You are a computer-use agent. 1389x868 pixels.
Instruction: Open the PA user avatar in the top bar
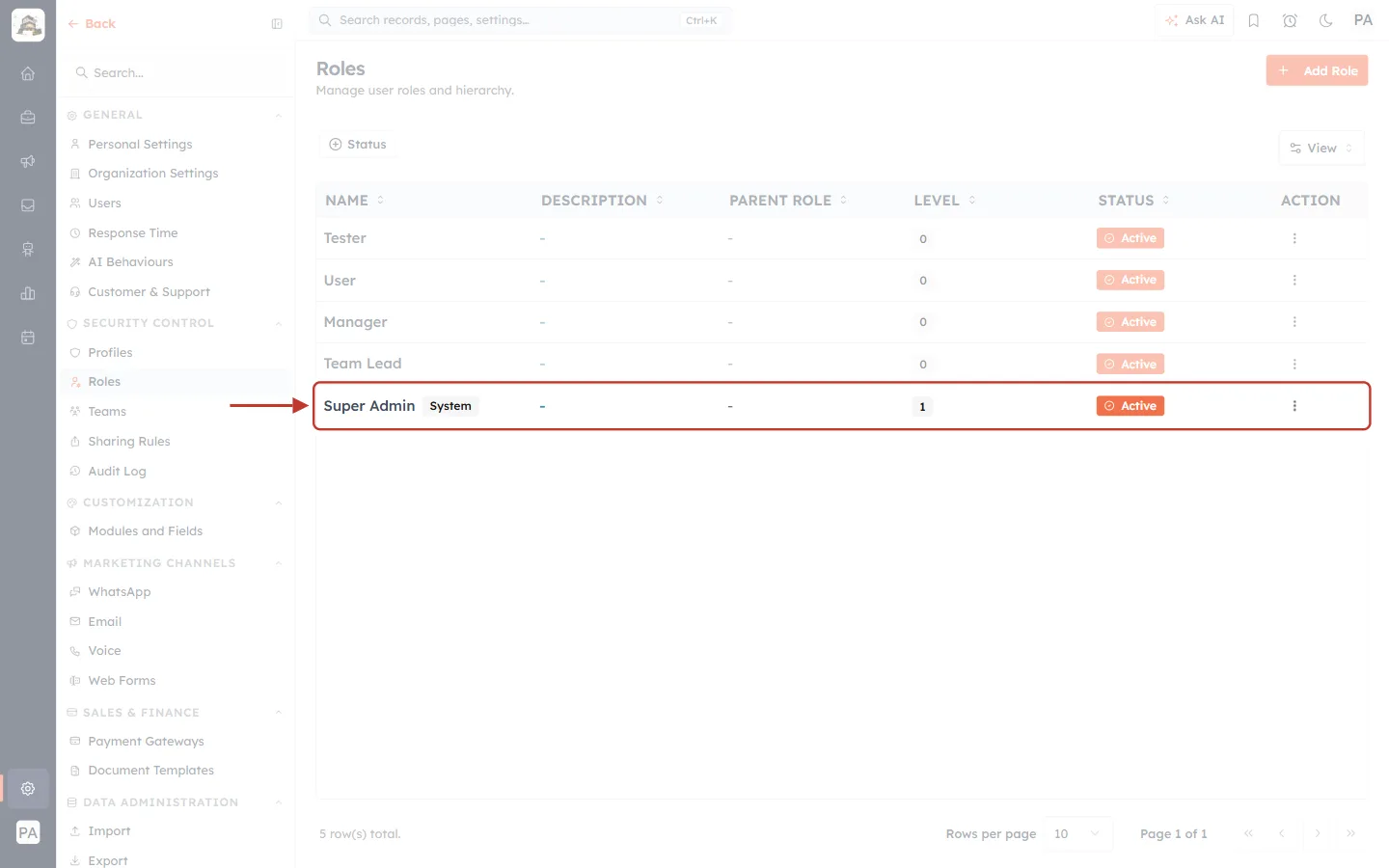[x=1363, y=20]
